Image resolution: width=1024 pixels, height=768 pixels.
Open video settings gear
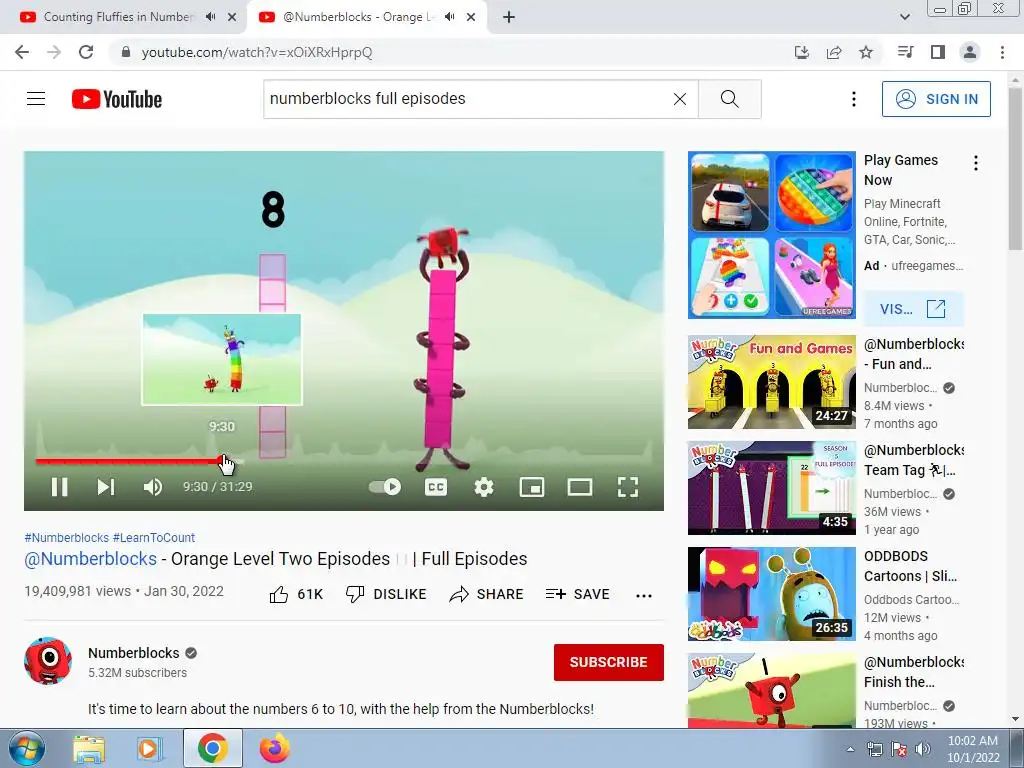484,487
